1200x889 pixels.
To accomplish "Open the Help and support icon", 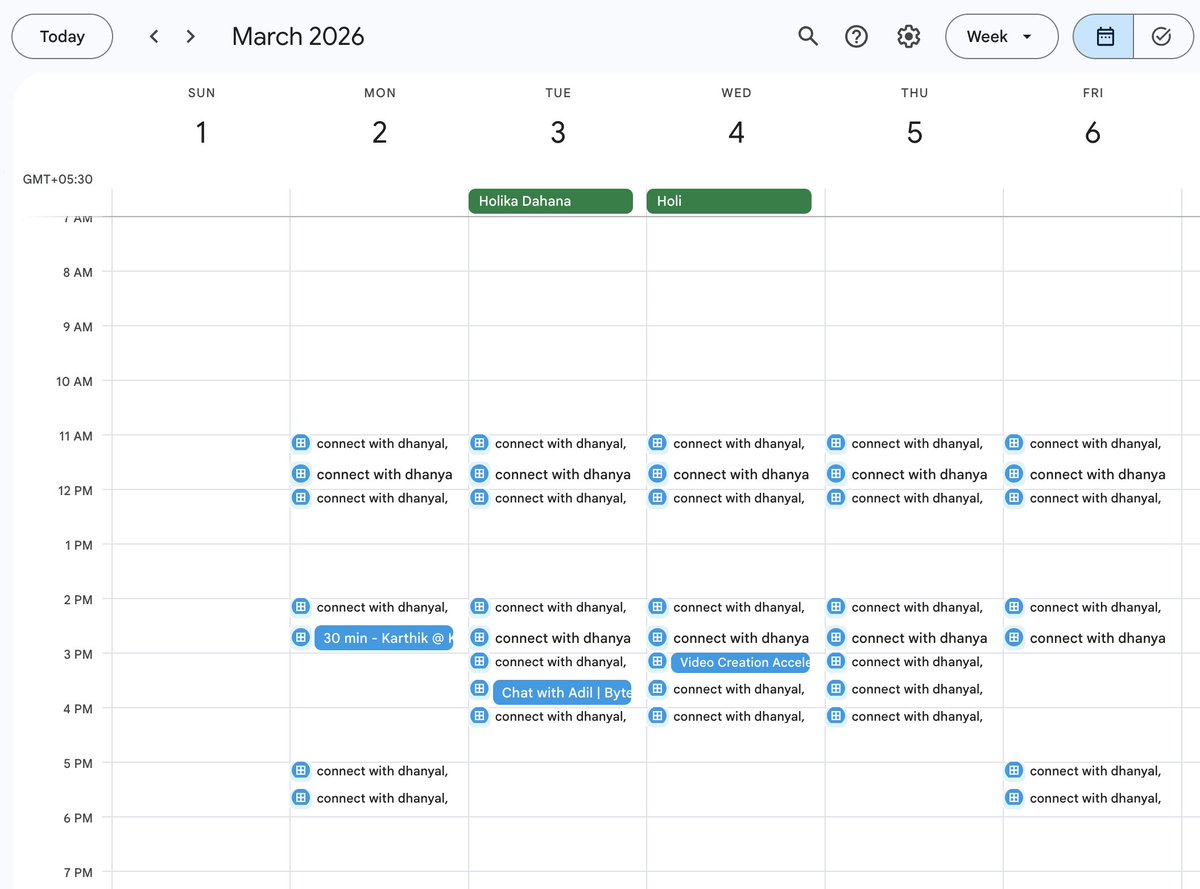I will 856,36.
